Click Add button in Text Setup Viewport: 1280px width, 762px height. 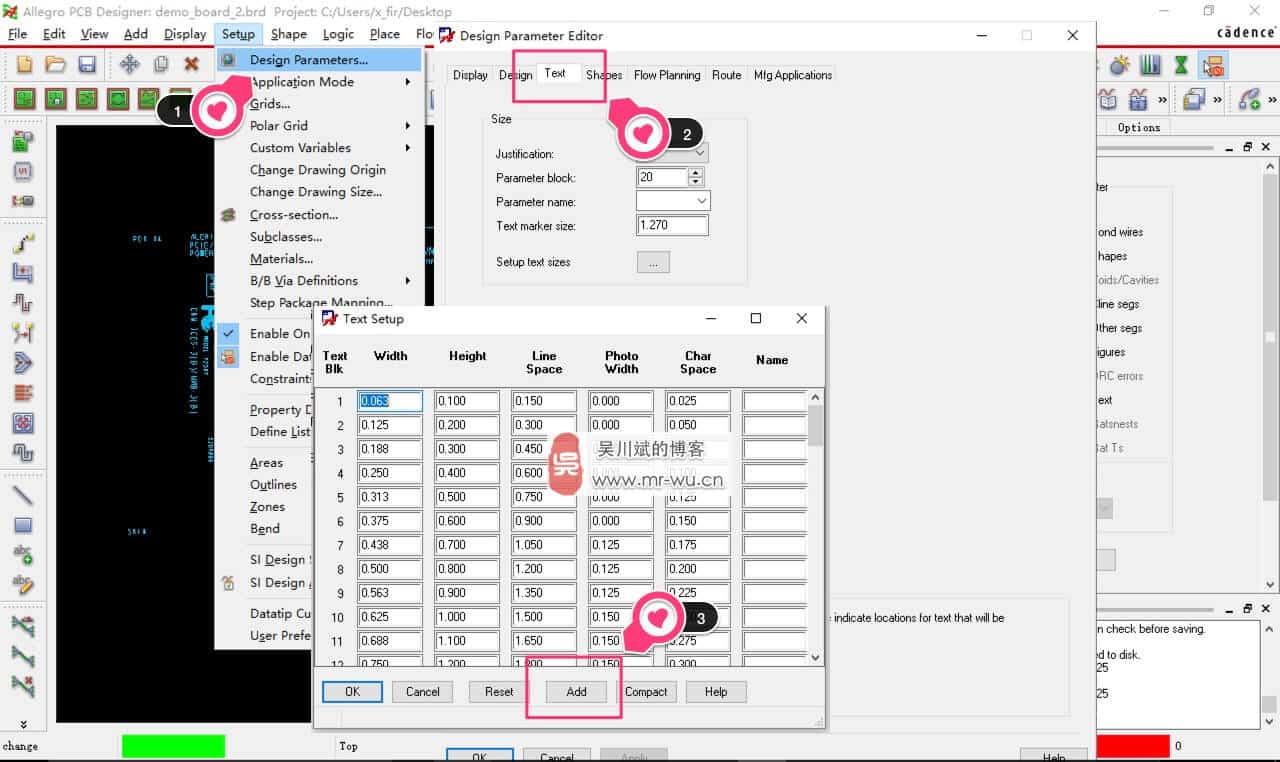(x=576, y=691)
